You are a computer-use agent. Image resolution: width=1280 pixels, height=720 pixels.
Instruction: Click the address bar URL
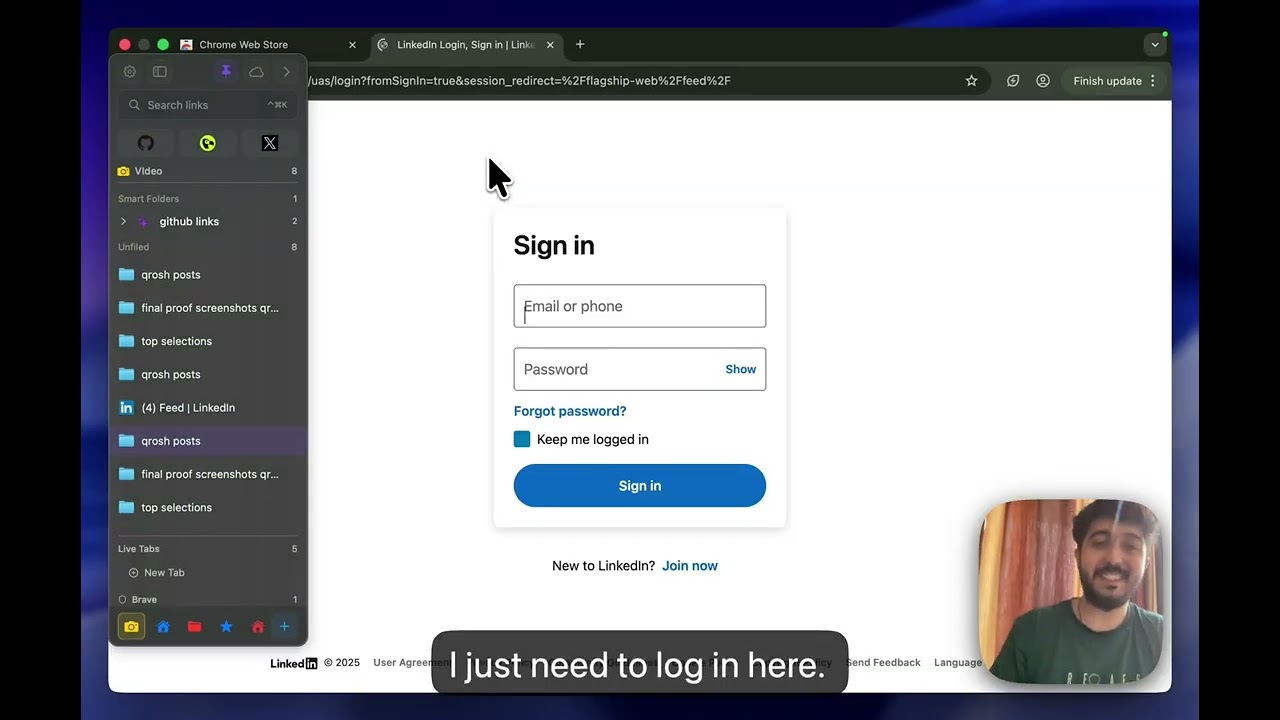[521, 81]
